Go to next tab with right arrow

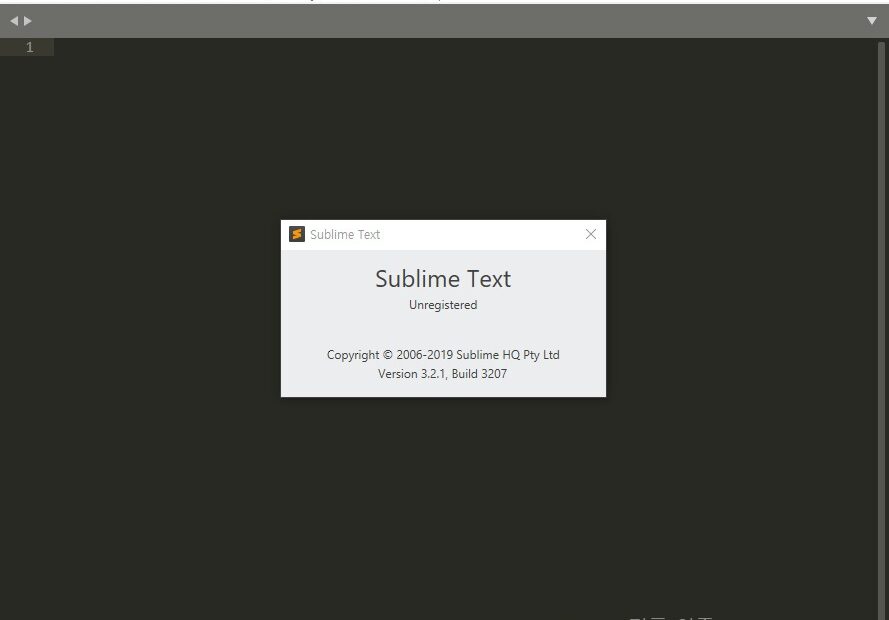[x=27, y=21]
